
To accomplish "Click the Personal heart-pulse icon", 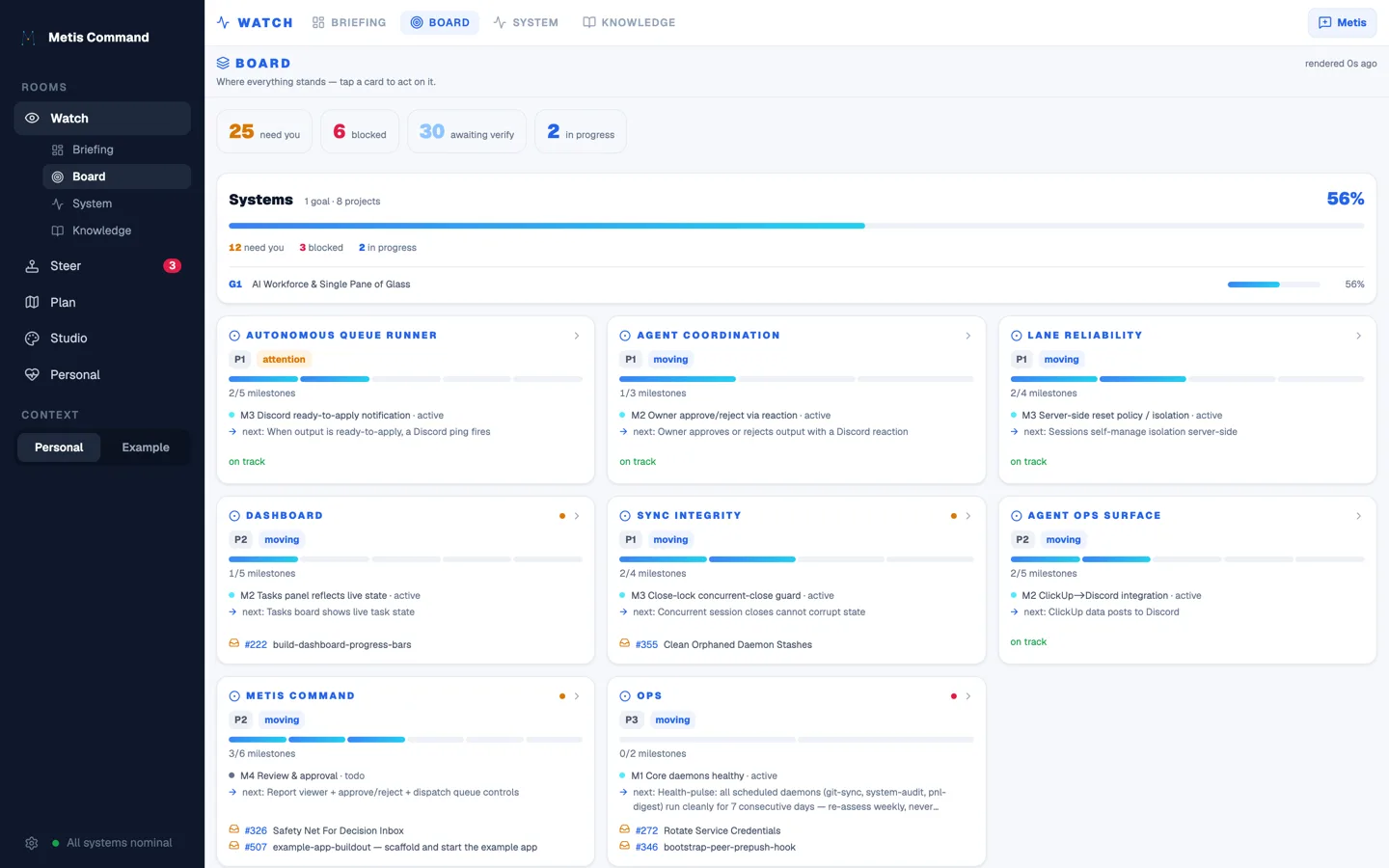I will tap(32, 374).
